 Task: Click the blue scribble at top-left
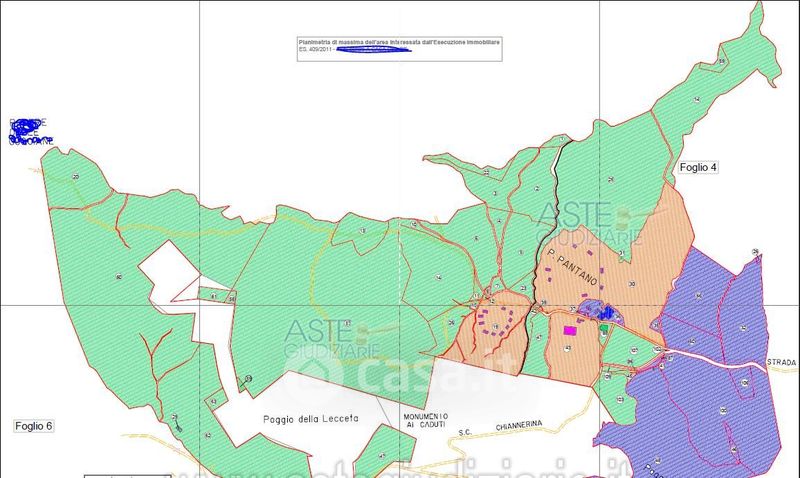[32, 131]
